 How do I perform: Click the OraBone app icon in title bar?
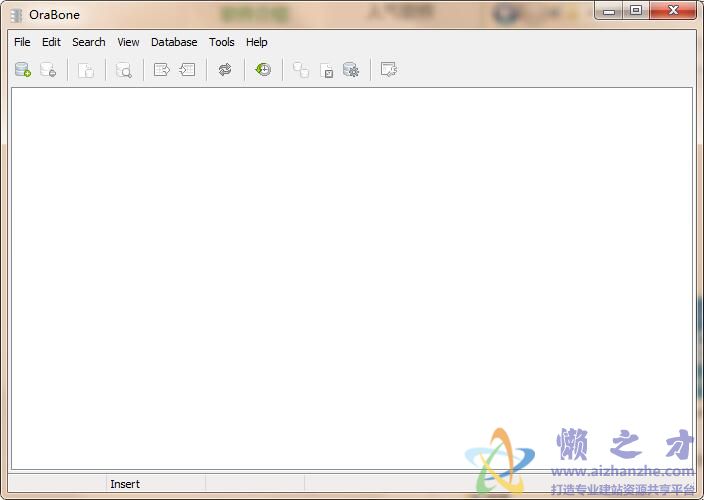(16, 15)
